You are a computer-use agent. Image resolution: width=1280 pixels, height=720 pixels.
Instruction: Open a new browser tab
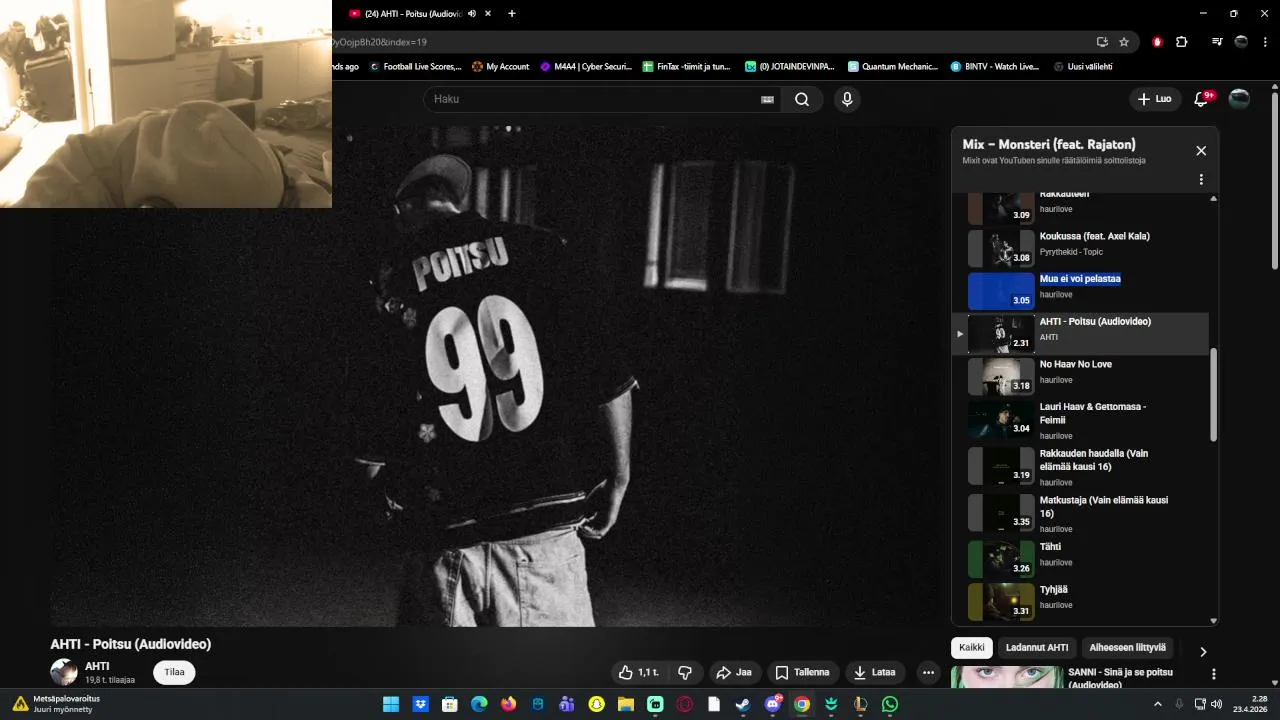click(512, 14)
